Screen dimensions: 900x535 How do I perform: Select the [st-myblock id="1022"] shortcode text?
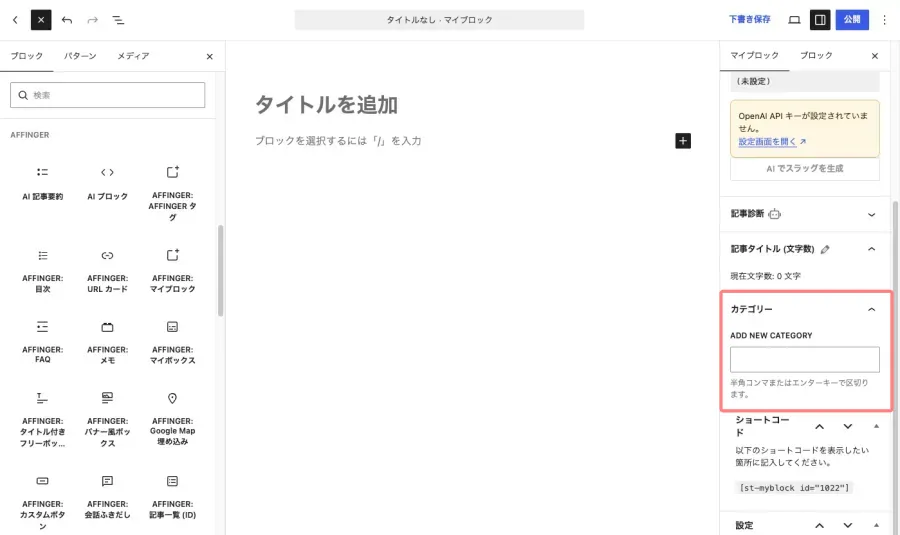pos(794,488)
